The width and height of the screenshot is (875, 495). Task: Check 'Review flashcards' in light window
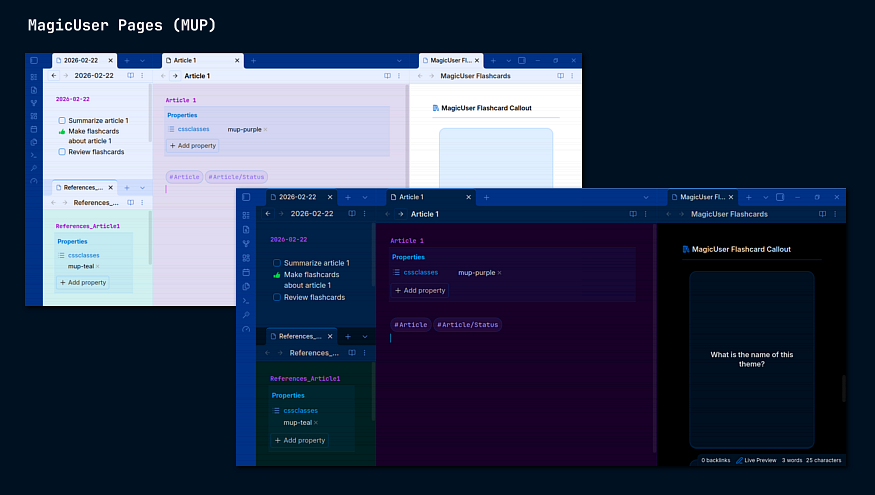click(62, 152)
